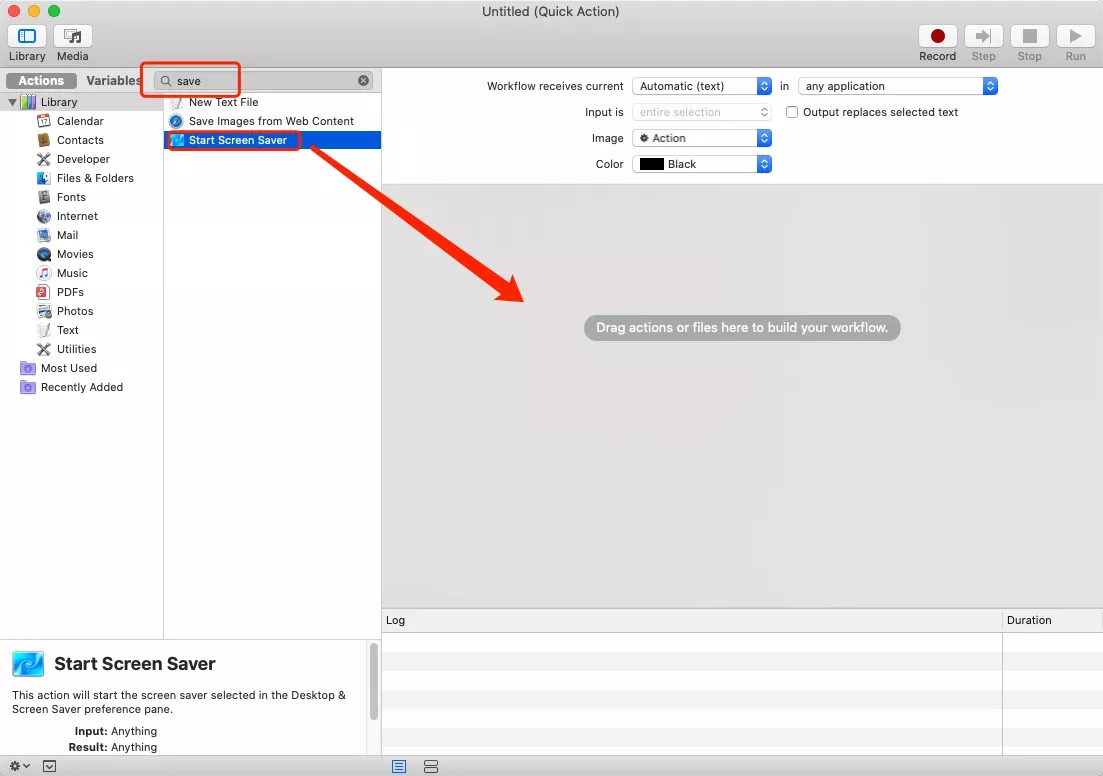Click the black color swatch
Screen dimensions: 1103x776
[x=651, y=164]
